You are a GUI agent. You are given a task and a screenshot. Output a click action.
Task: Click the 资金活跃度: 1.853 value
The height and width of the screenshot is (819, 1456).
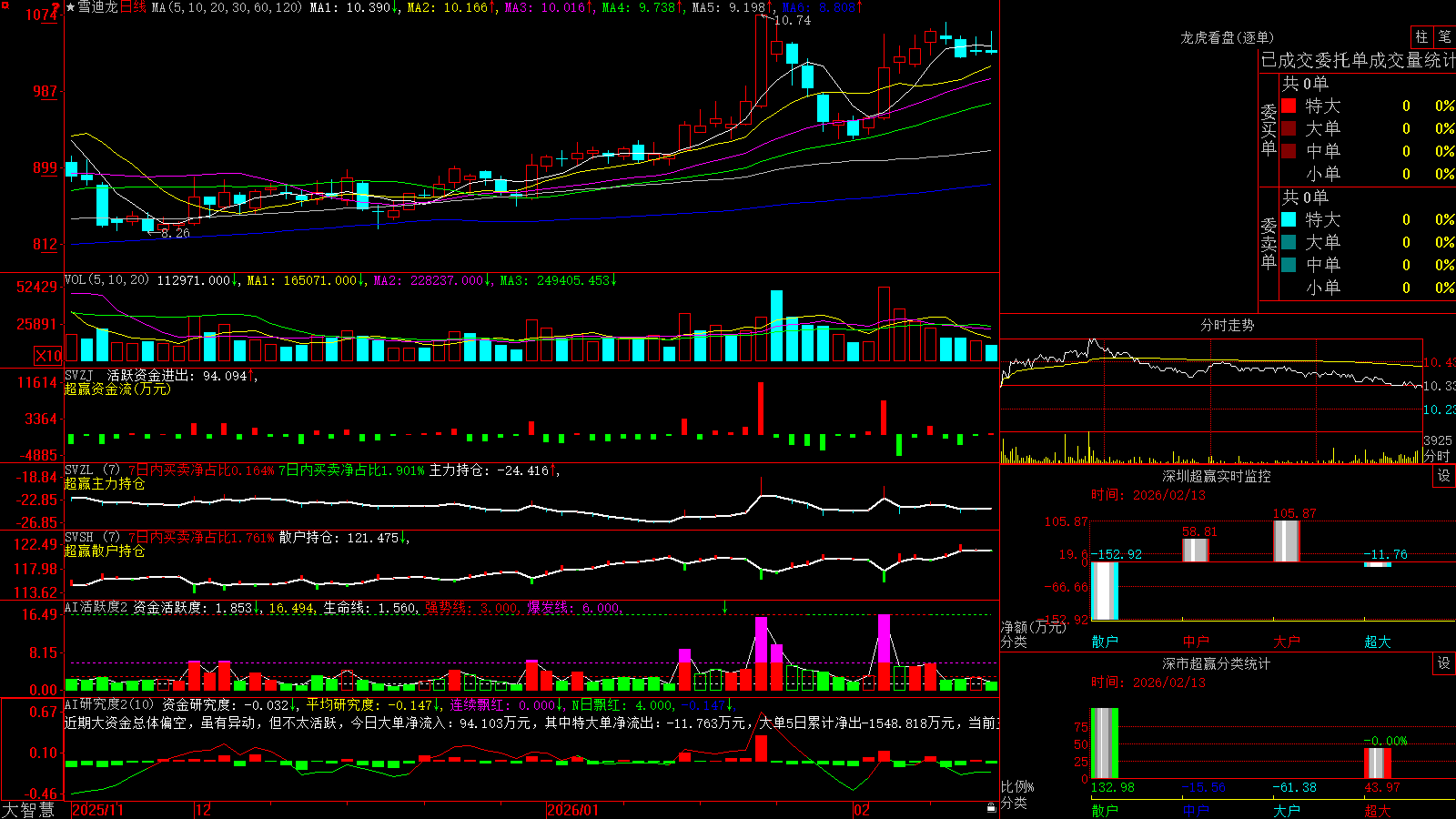coord(193,608)
